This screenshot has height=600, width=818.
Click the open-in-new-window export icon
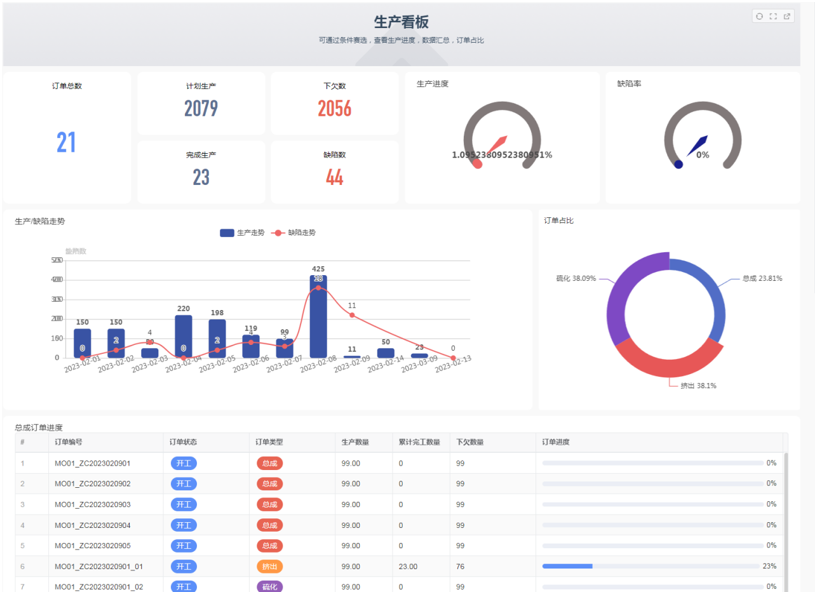tap(787, 16)
